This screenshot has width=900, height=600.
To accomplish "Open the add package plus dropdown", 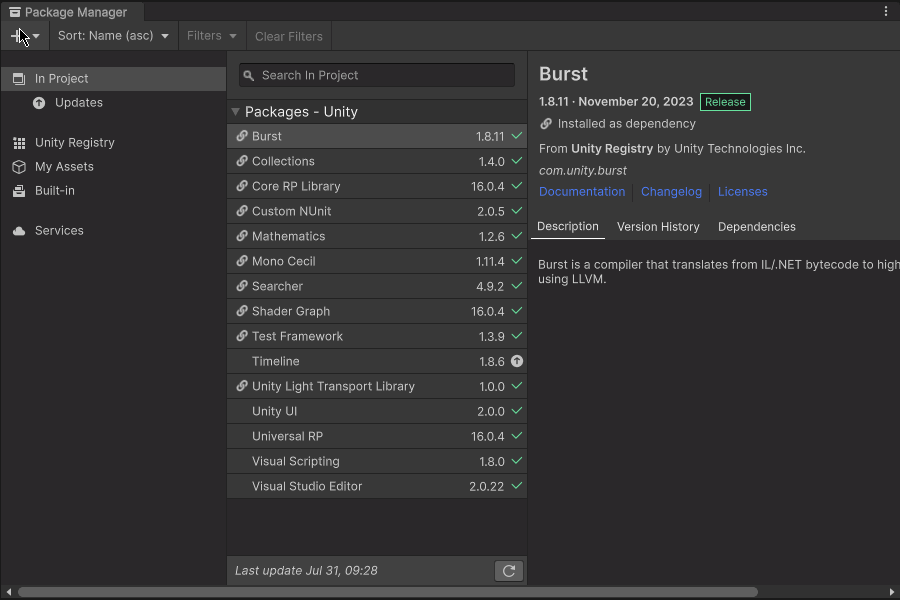I will [x=25, y=36].
